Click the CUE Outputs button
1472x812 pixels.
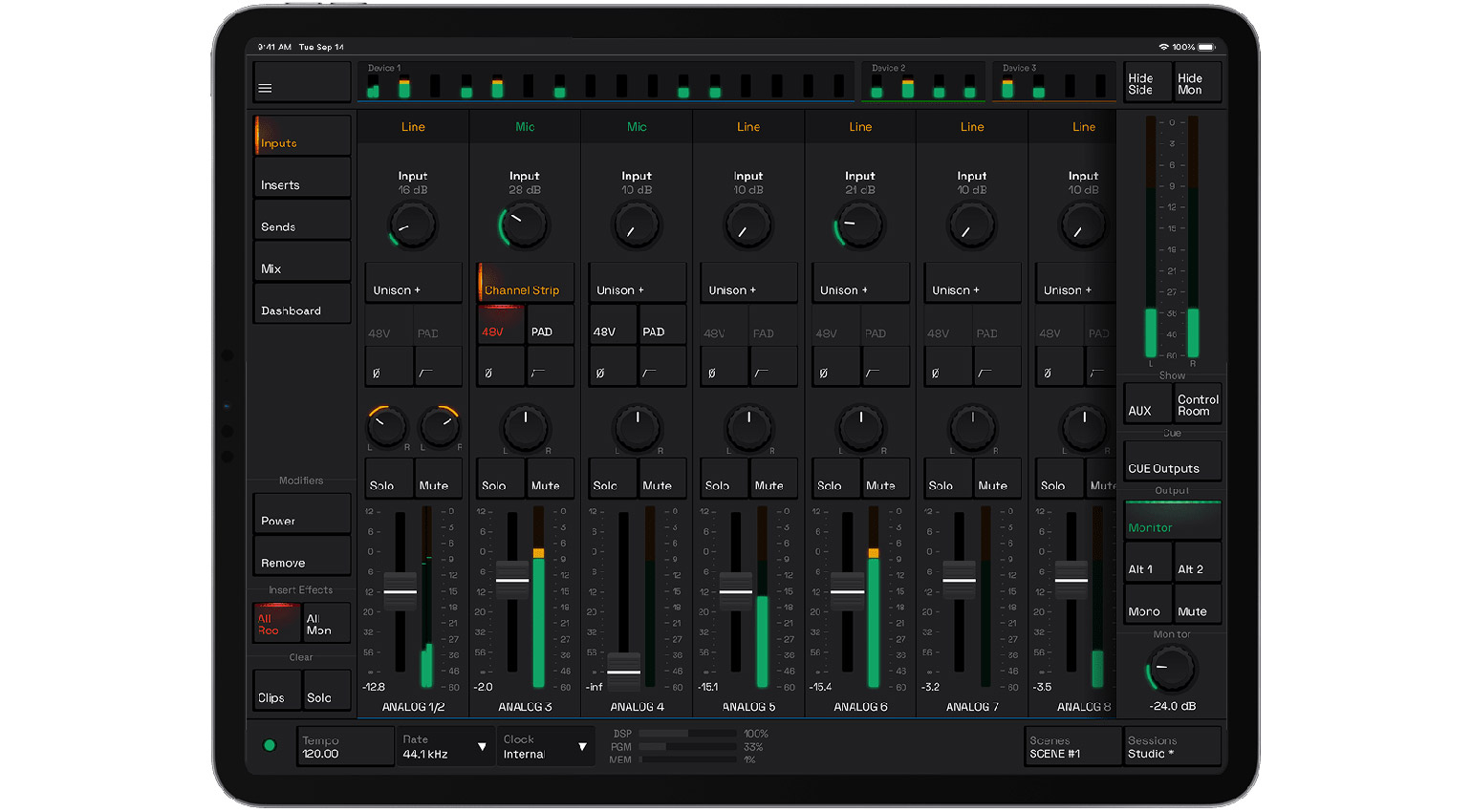coord(1172,462)
